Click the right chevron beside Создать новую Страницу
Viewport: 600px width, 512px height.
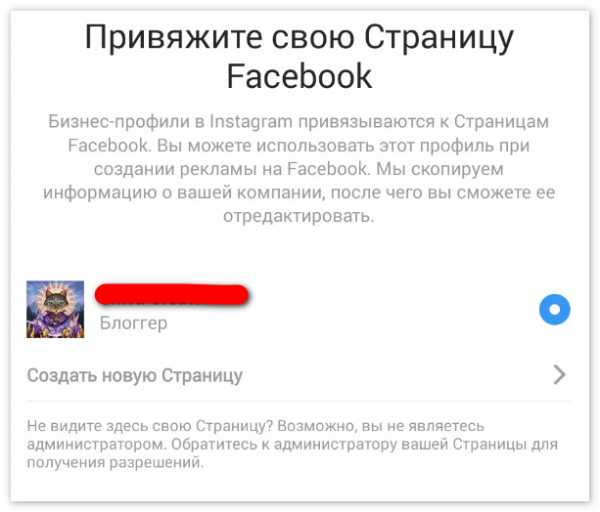pos(559,375)
